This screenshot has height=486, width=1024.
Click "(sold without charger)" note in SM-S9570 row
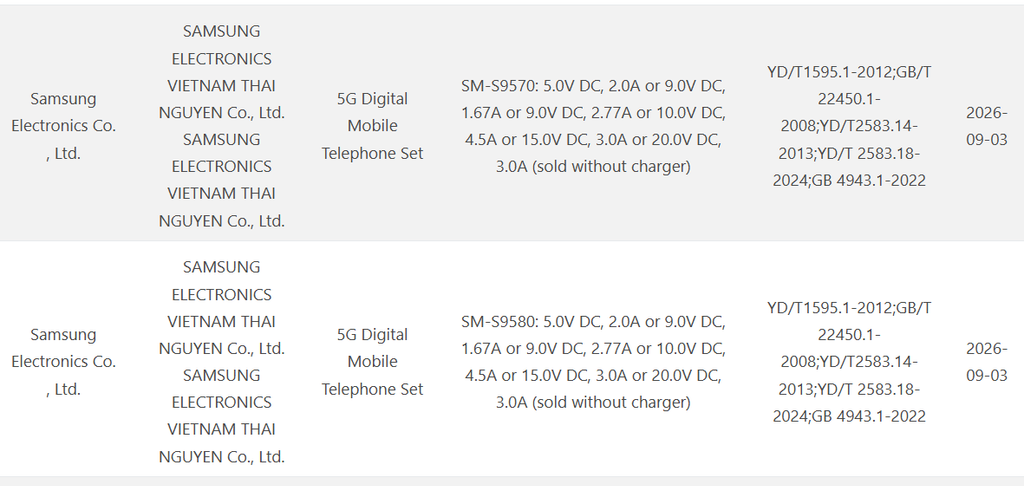tap(611, 167)
